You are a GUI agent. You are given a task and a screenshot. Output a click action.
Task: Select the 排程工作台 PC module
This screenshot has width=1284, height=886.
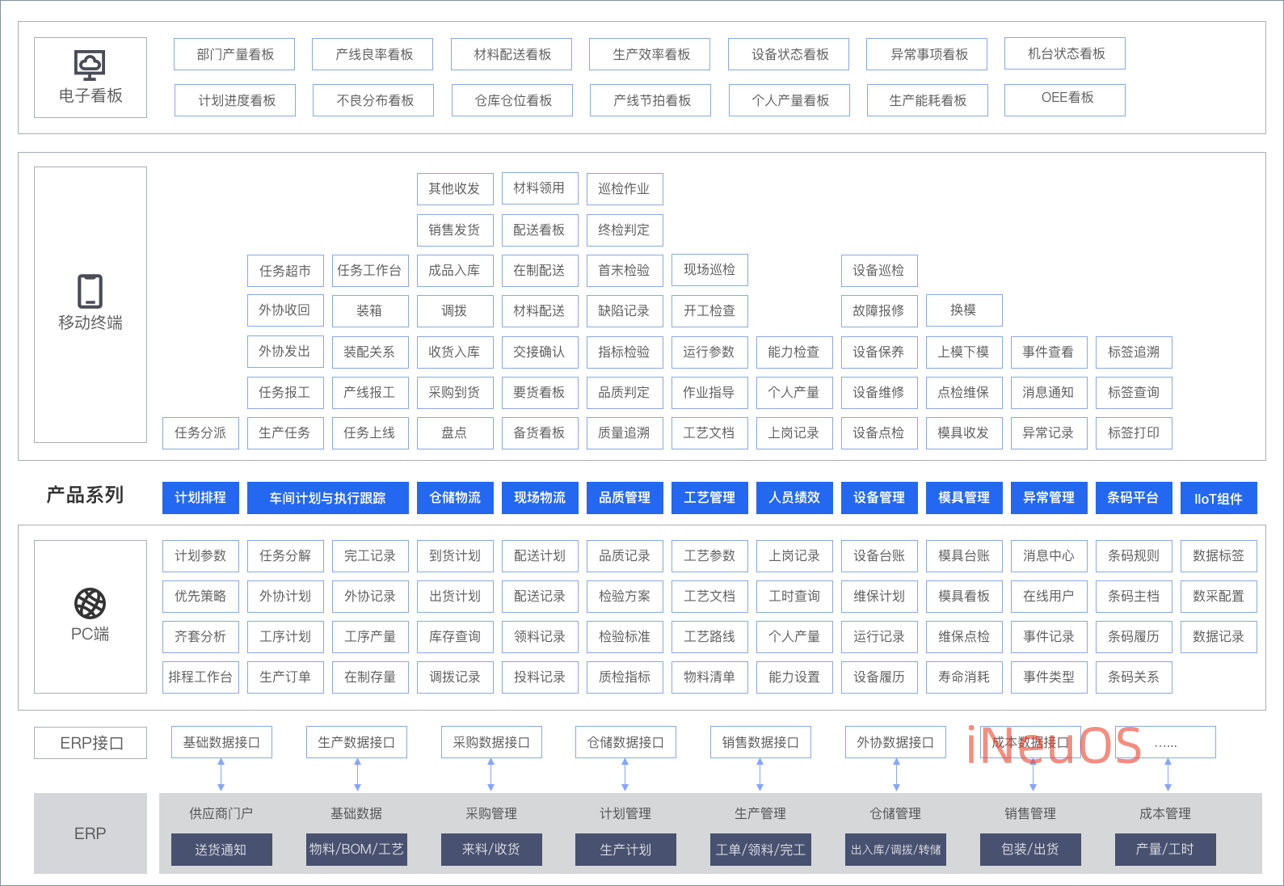point(200,677)
